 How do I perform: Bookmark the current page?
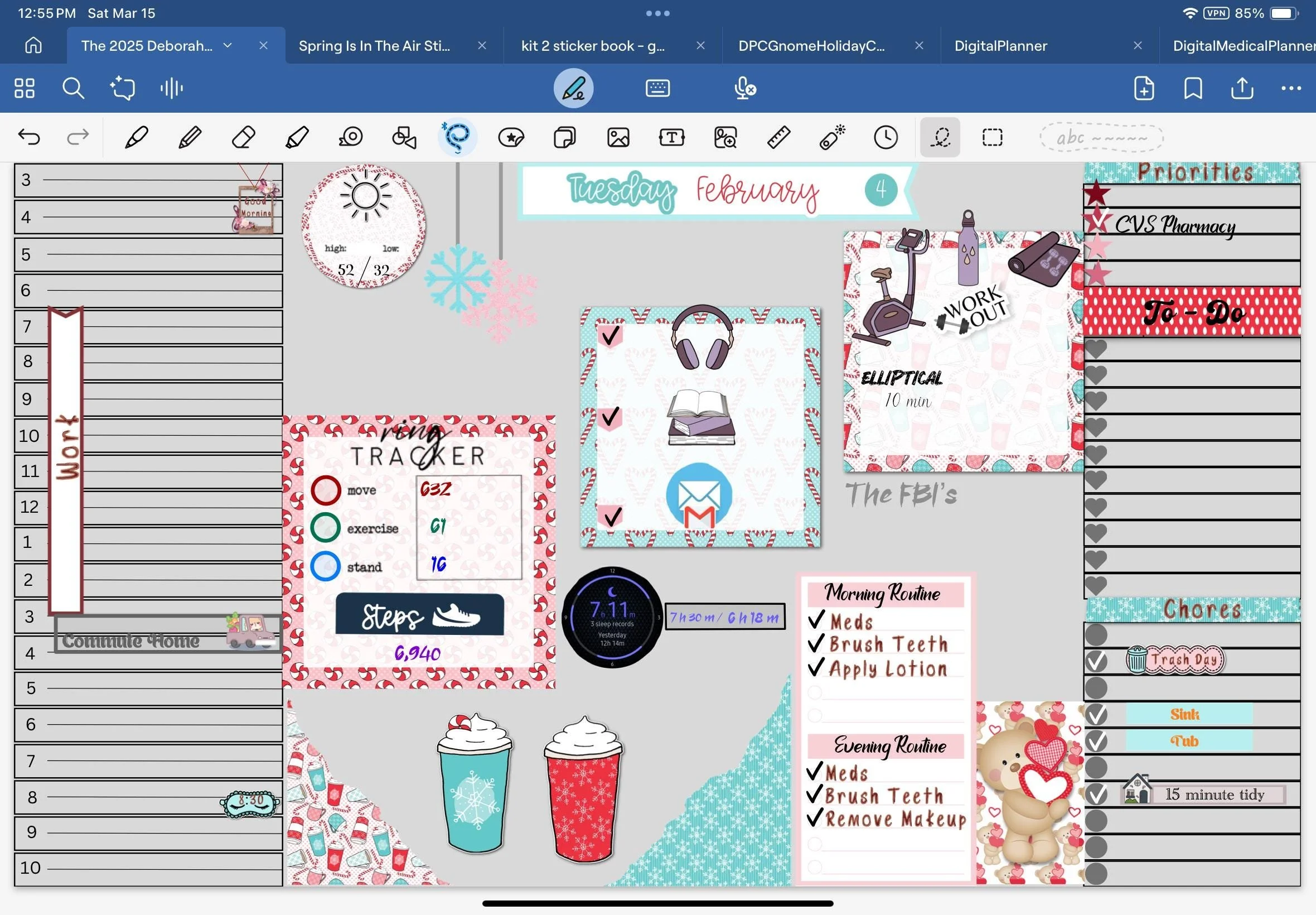(x=1193, y=88)
